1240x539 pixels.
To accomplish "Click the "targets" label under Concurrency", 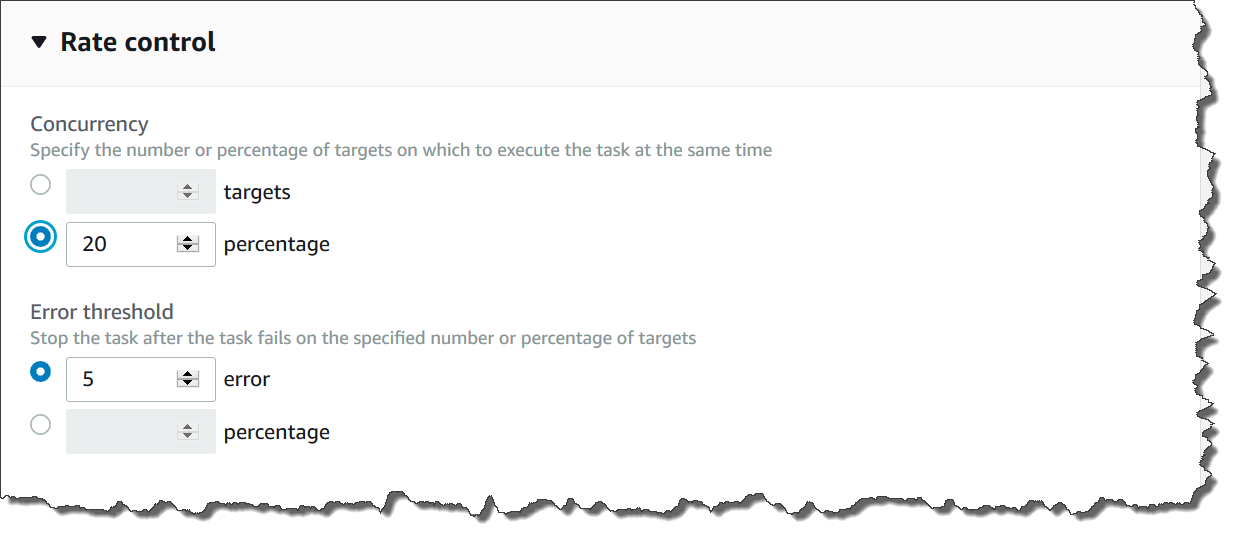I will coord(257,192).
